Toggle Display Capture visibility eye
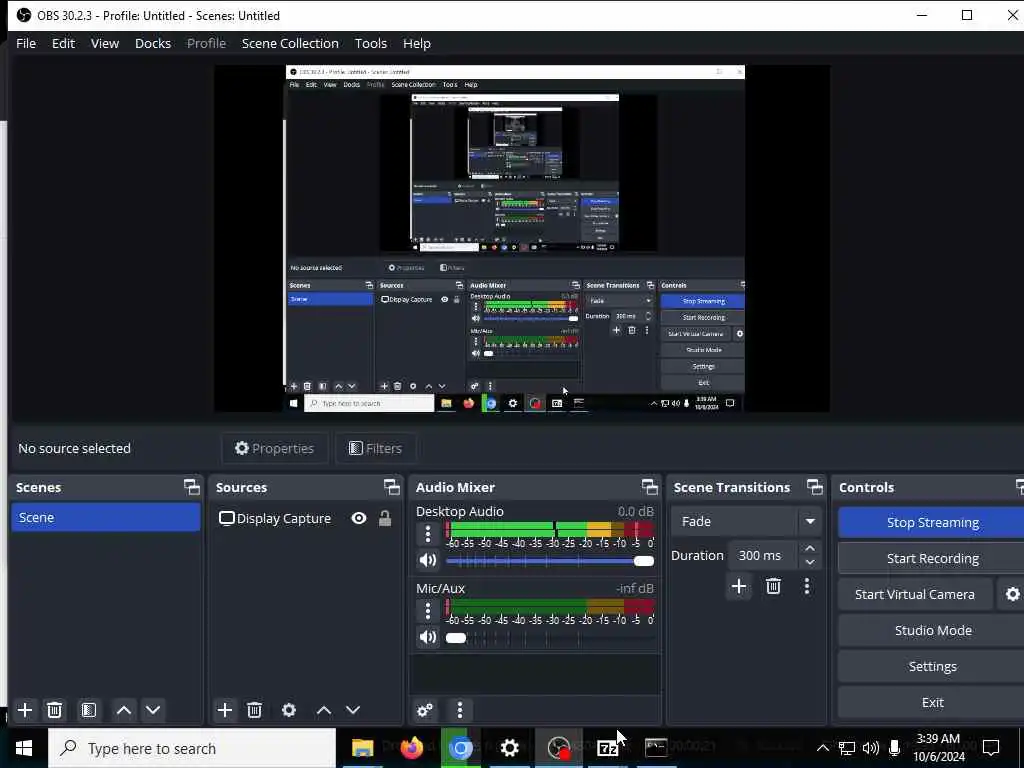Screen dimensions: 1024x768 pyautogui.click(x=359, y=518)
